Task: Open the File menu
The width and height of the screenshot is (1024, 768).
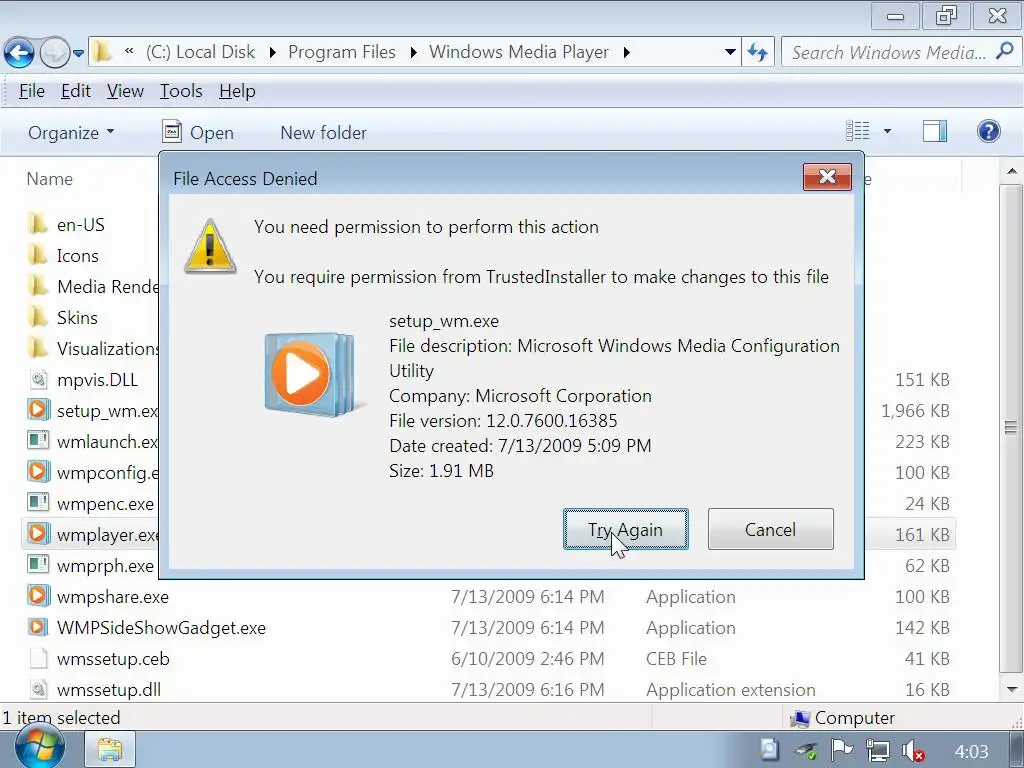Action: click(31, 91)
